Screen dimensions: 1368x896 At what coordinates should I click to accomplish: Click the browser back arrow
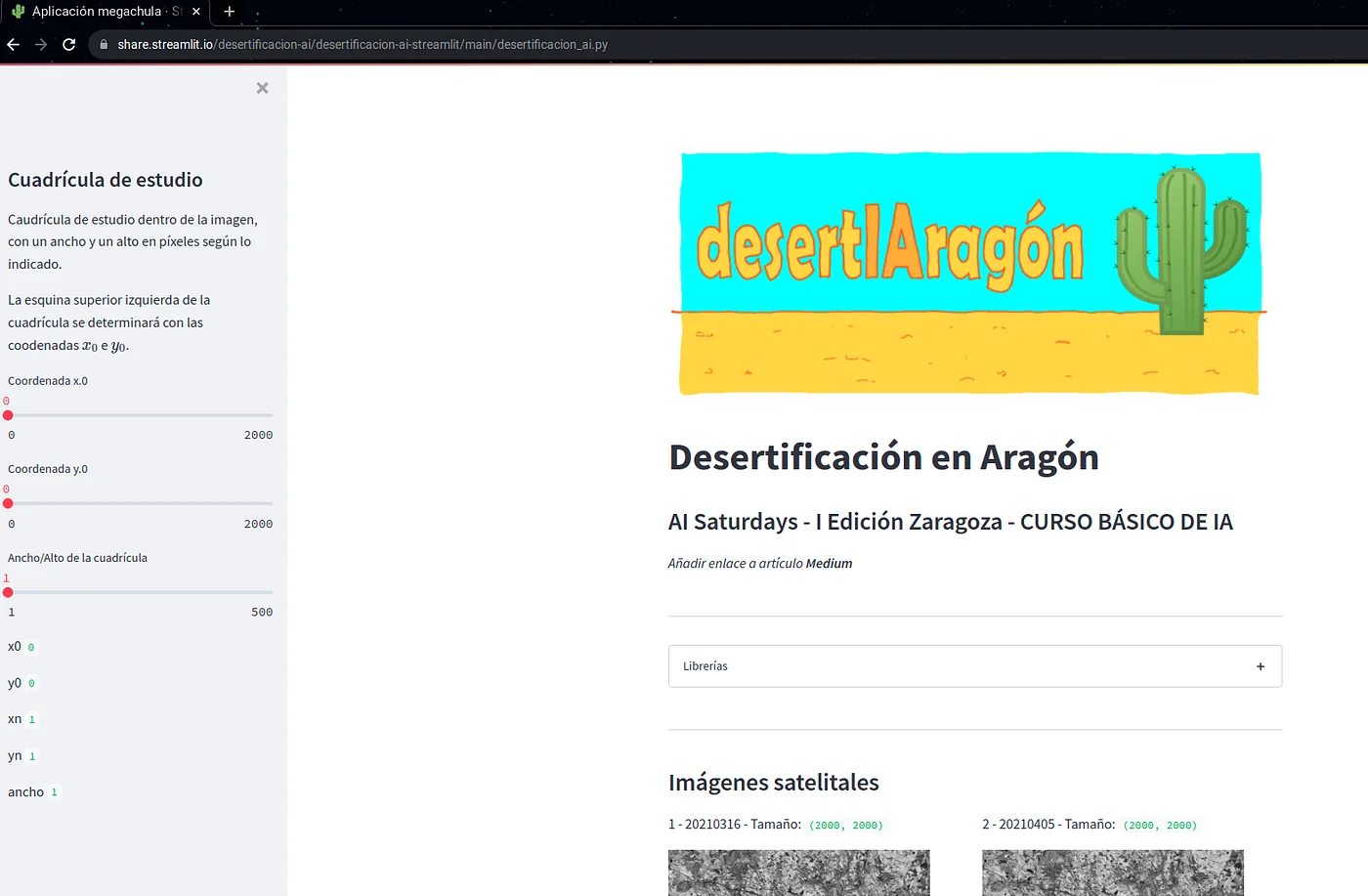pyautogui.click(x=13, y=44)
